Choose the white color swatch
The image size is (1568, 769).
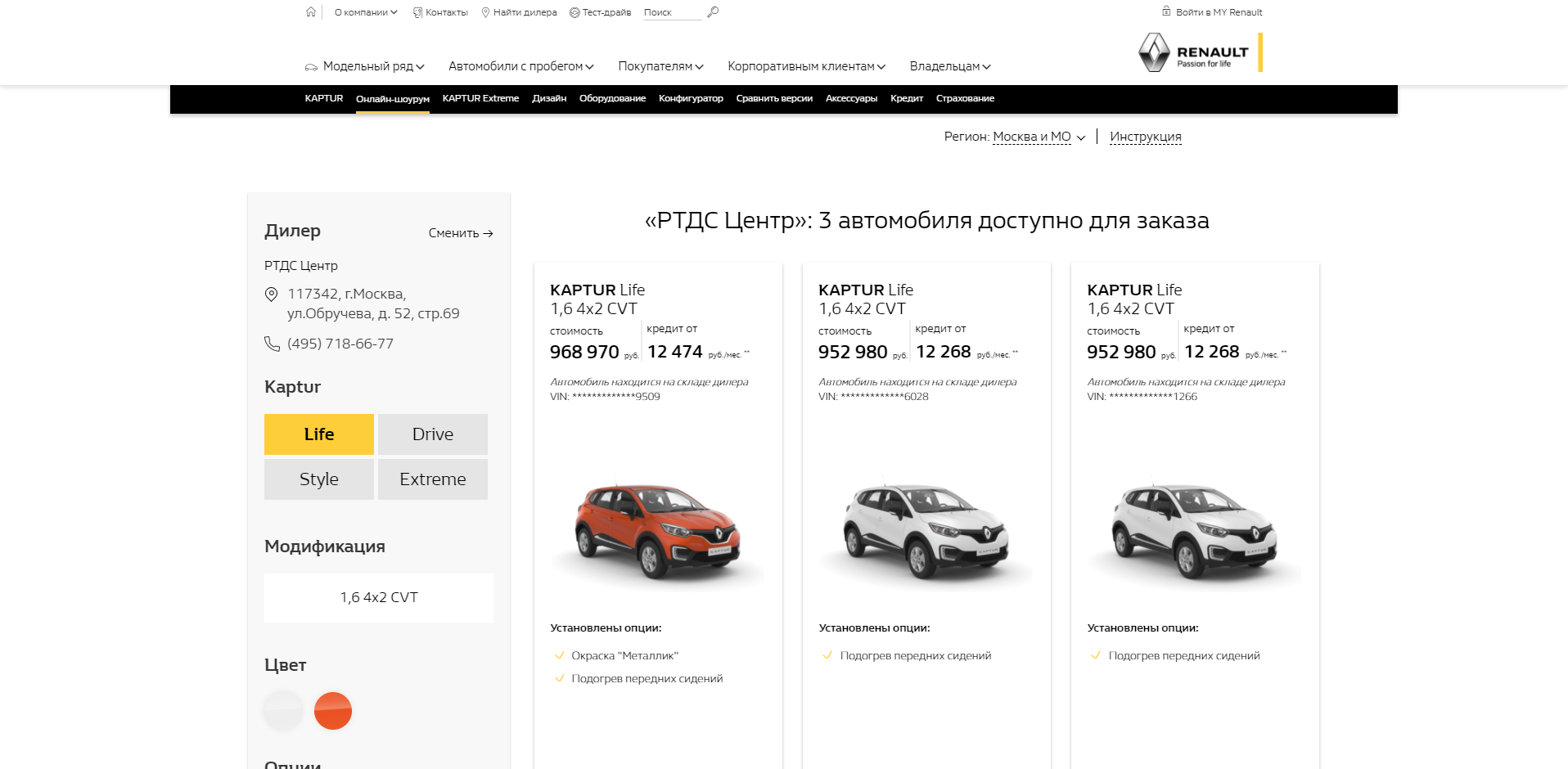point(283,711)
